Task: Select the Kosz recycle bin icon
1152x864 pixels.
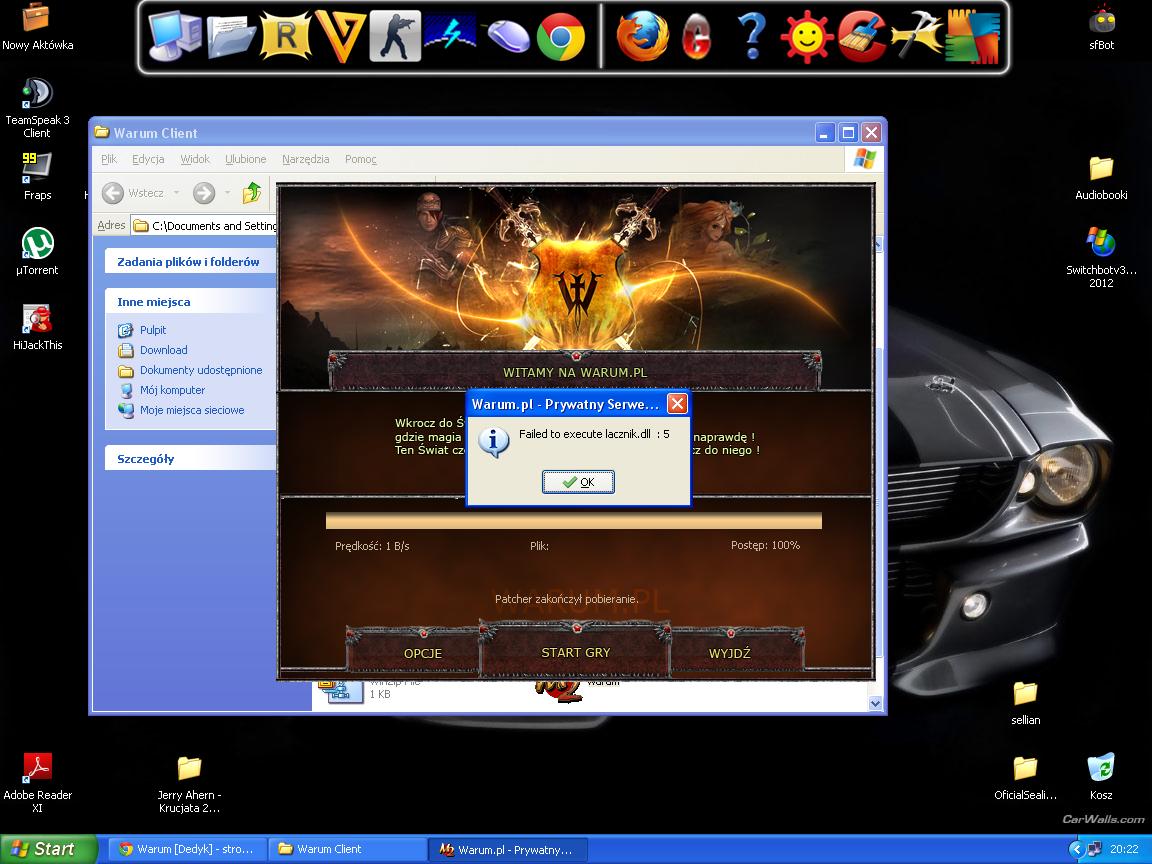Action: (x=1101, y=777)
